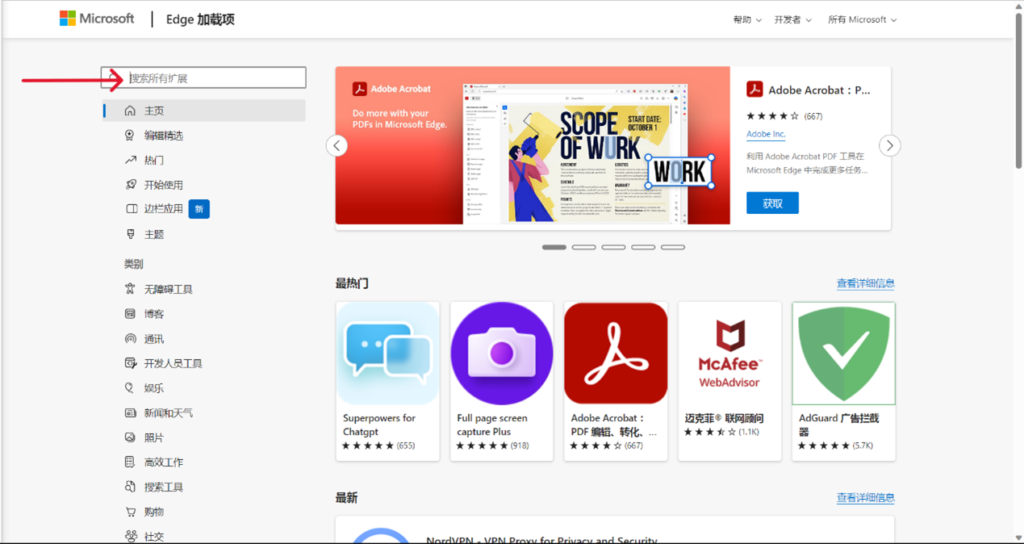The height and width of the screenshot is (544, 1024).
Task: Click 查看详细信息 link beside 最热门
Action: [x=865, y=283]
